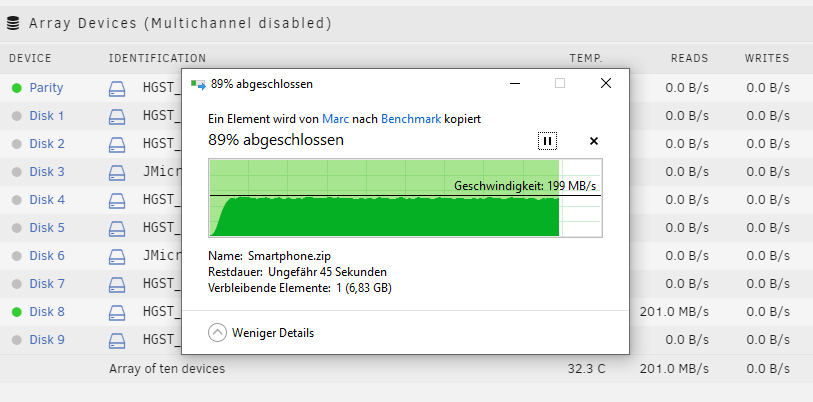Image resolution: width=813 pixels, height=402 pixels.
Task: Click the Disk 8 drive icon
Action: point(117,312)
